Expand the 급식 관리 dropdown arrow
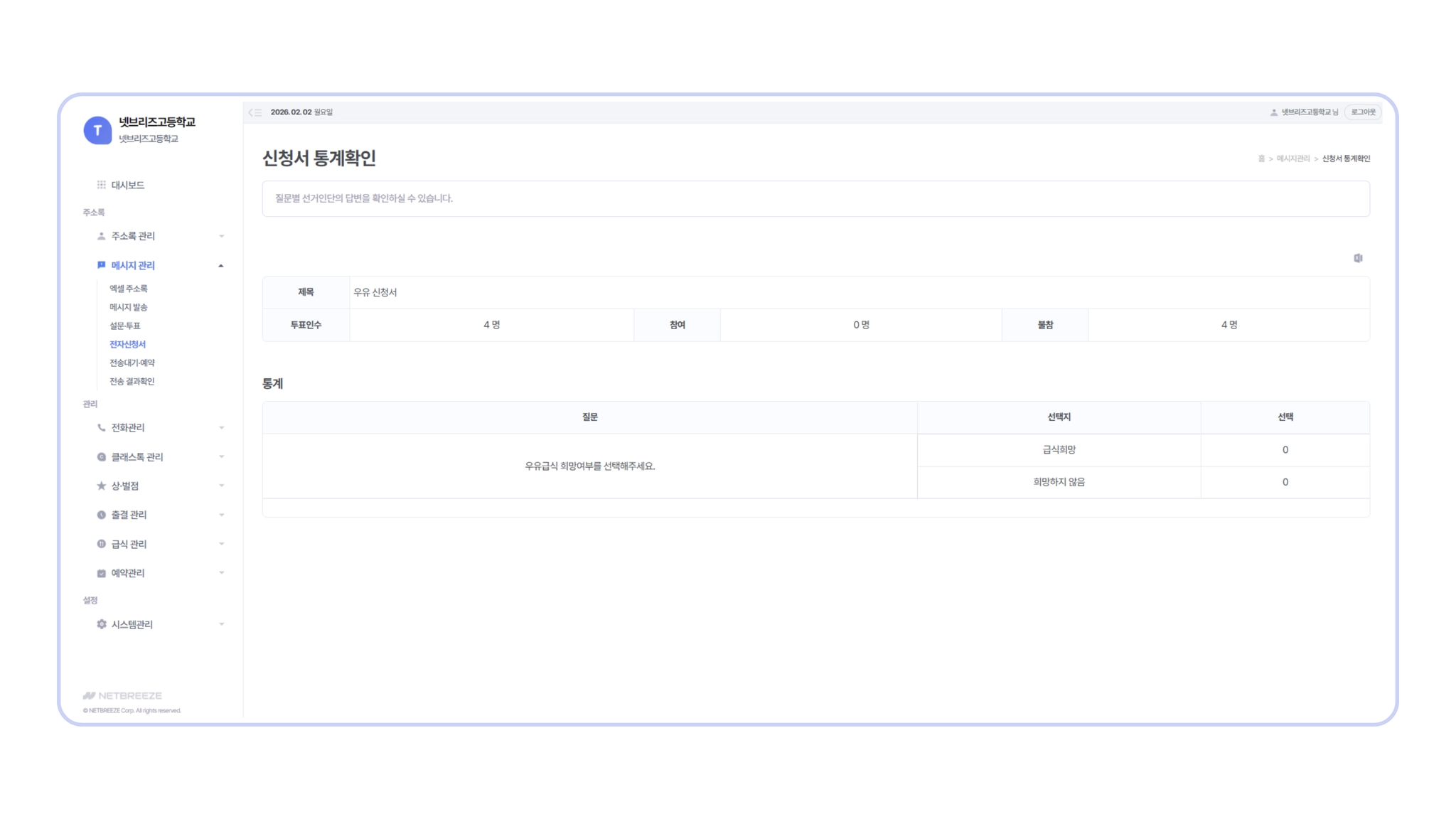This screenshot has height=819, width=1456. pos(221,544)
